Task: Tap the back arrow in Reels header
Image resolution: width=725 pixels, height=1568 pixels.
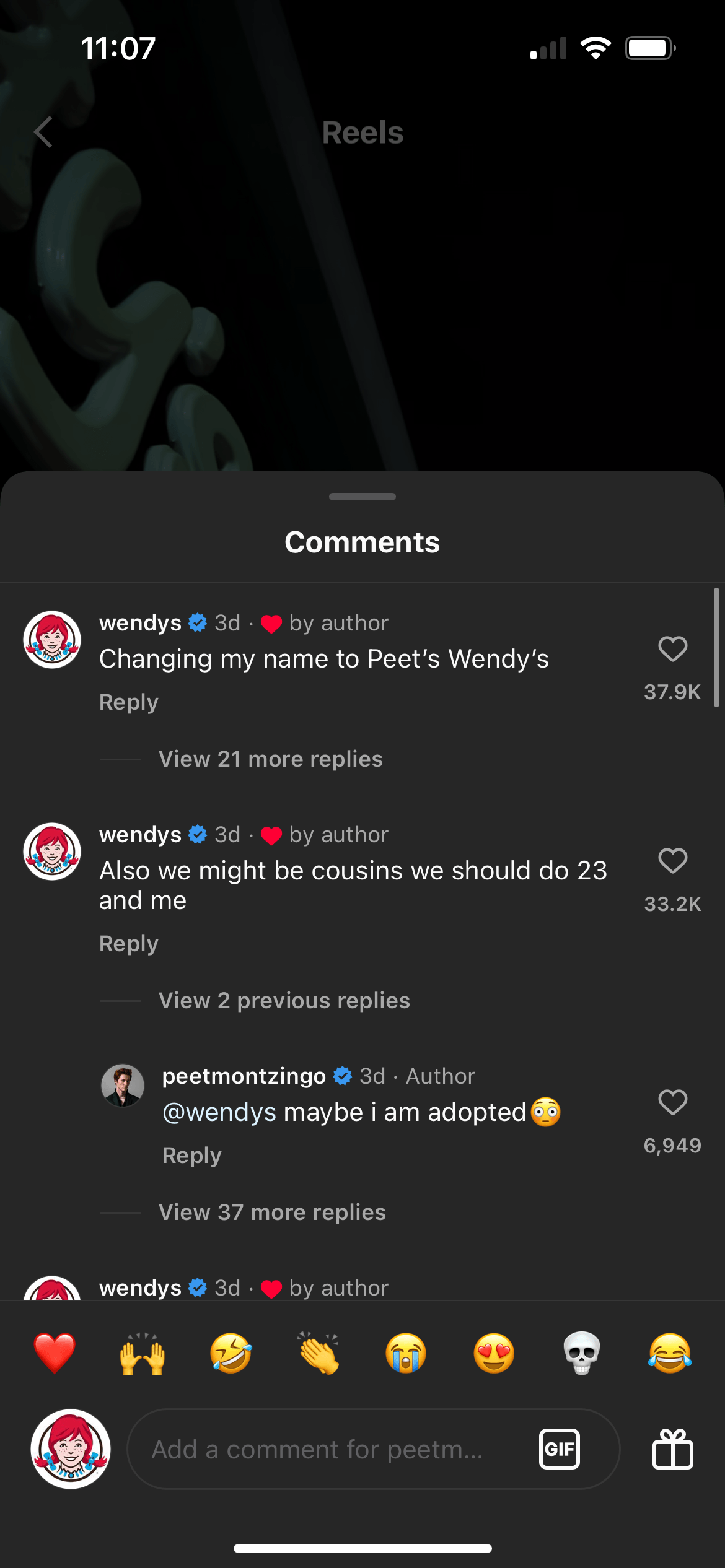Action: point(43,132)
